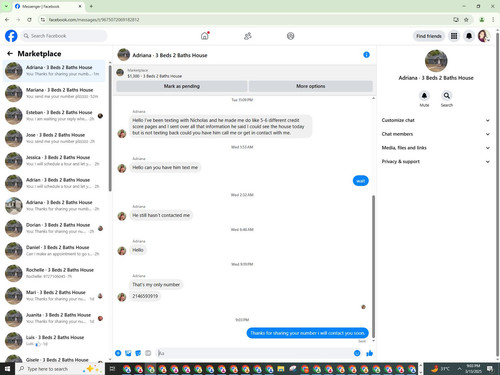Expand the Customize chat section
500x375 pixels.
pos(436,120)
